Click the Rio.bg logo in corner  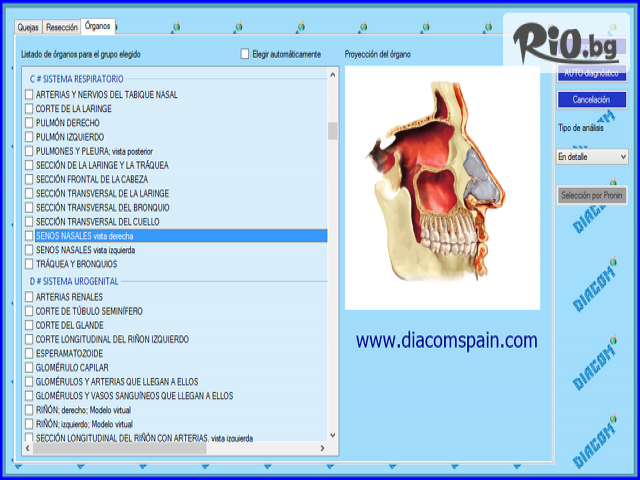[x=566, y=42]
